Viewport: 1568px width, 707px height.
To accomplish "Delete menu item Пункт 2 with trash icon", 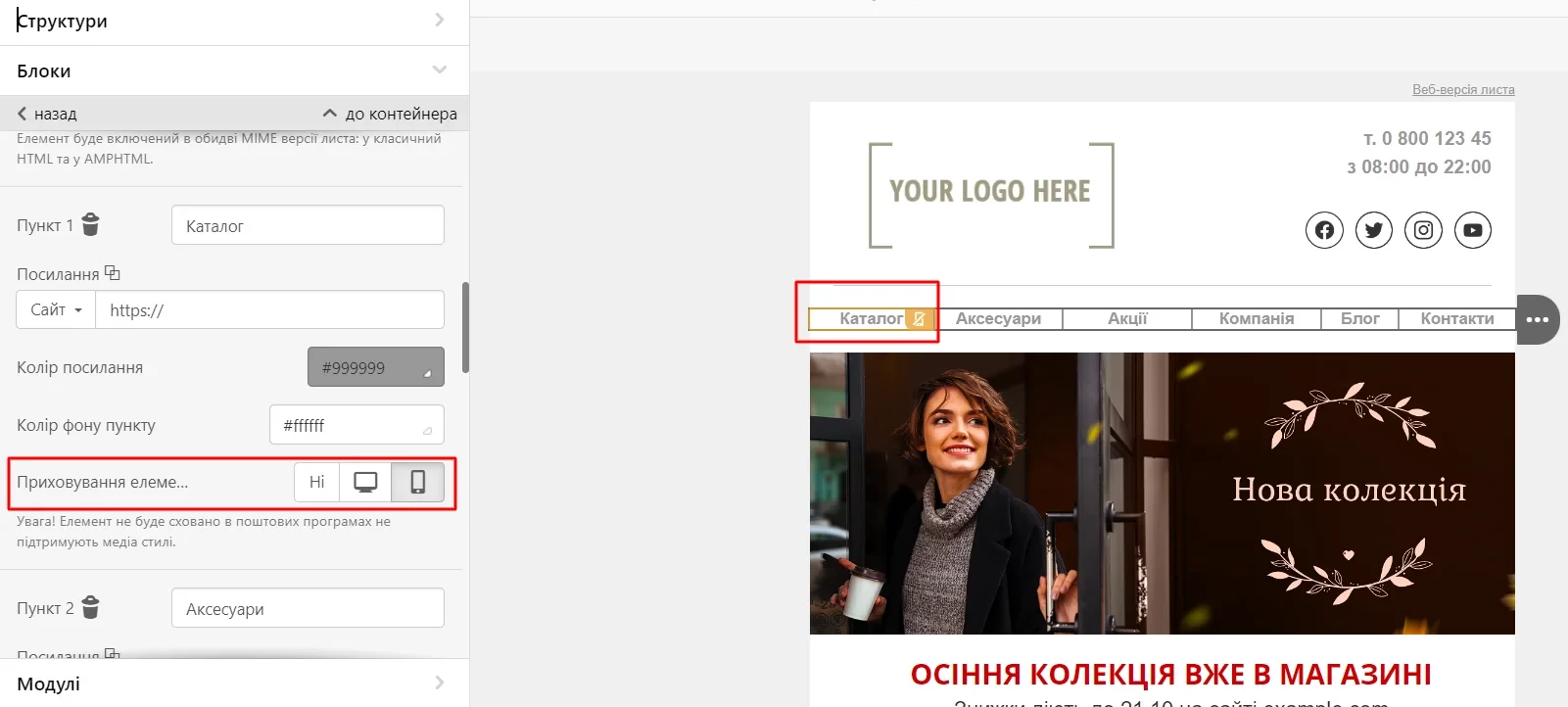I will tap(90, 607).
